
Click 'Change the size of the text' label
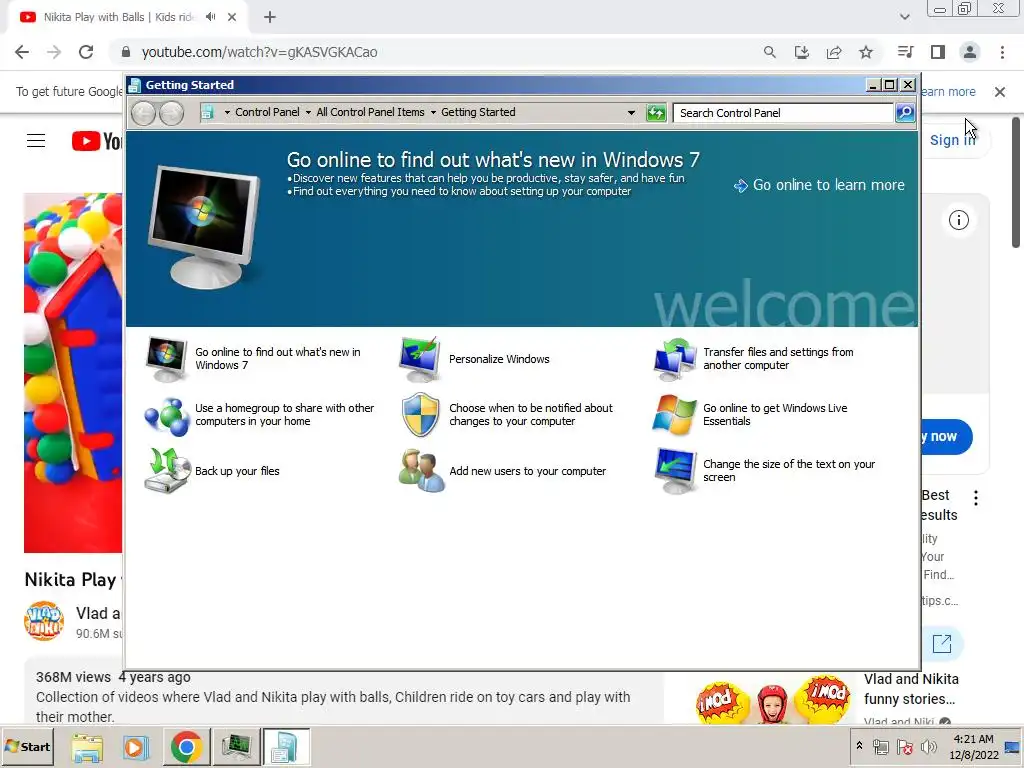(788, 470)
